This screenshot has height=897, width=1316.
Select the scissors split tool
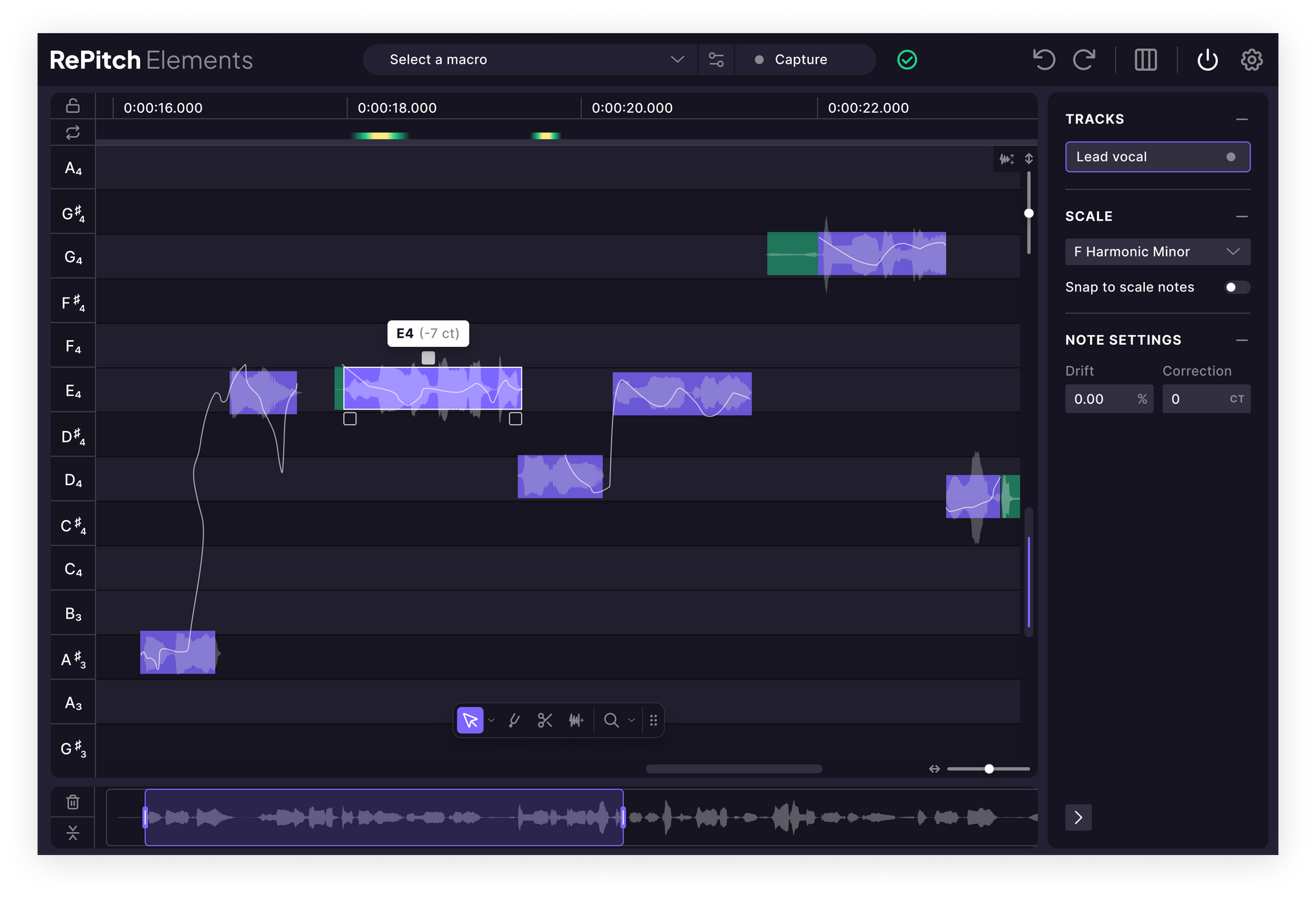[x=544, y=720]
